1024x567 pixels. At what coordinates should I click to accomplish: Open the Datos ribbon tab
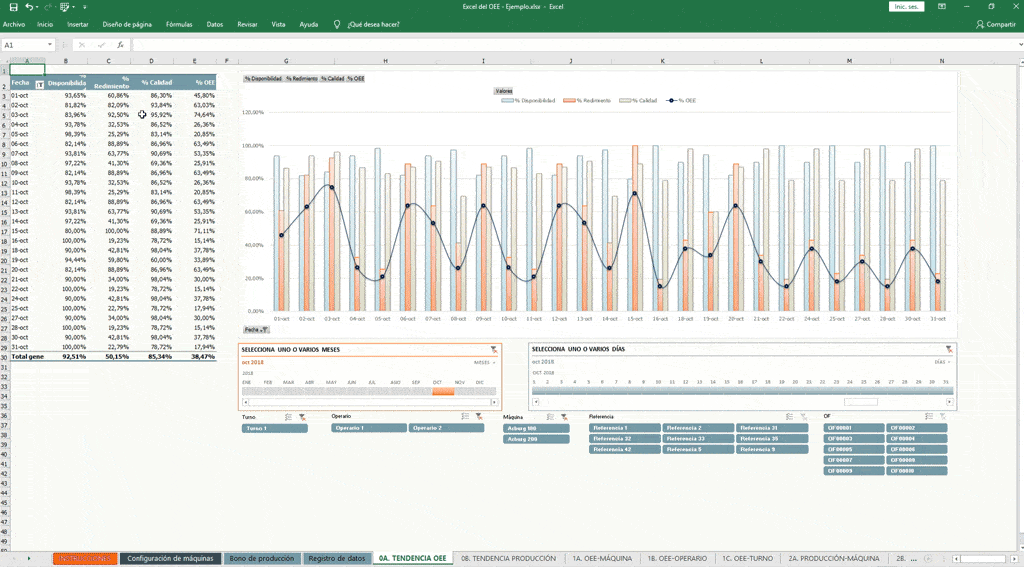(215, 24)
